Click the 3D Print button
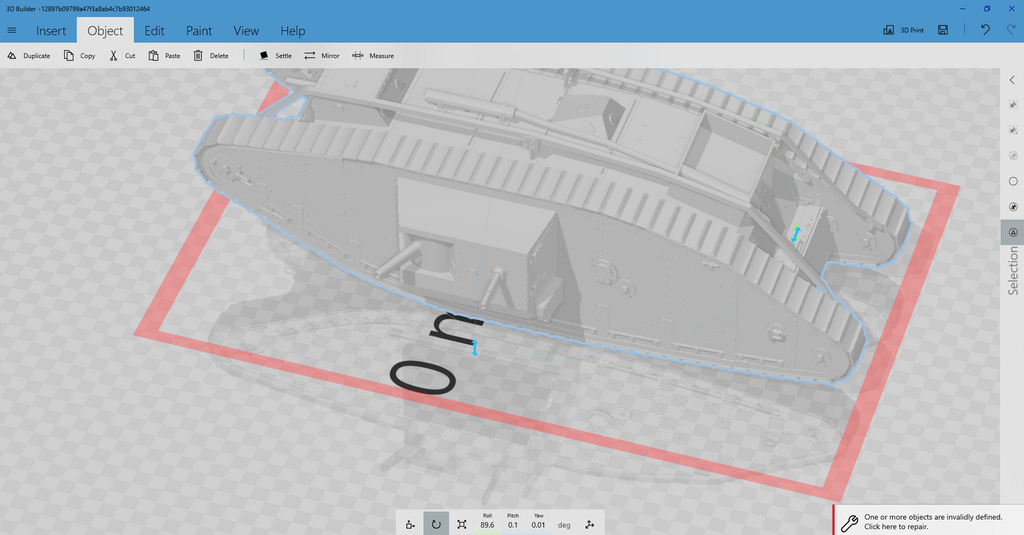Screen dimensions: 1024x535 (903, 30)
